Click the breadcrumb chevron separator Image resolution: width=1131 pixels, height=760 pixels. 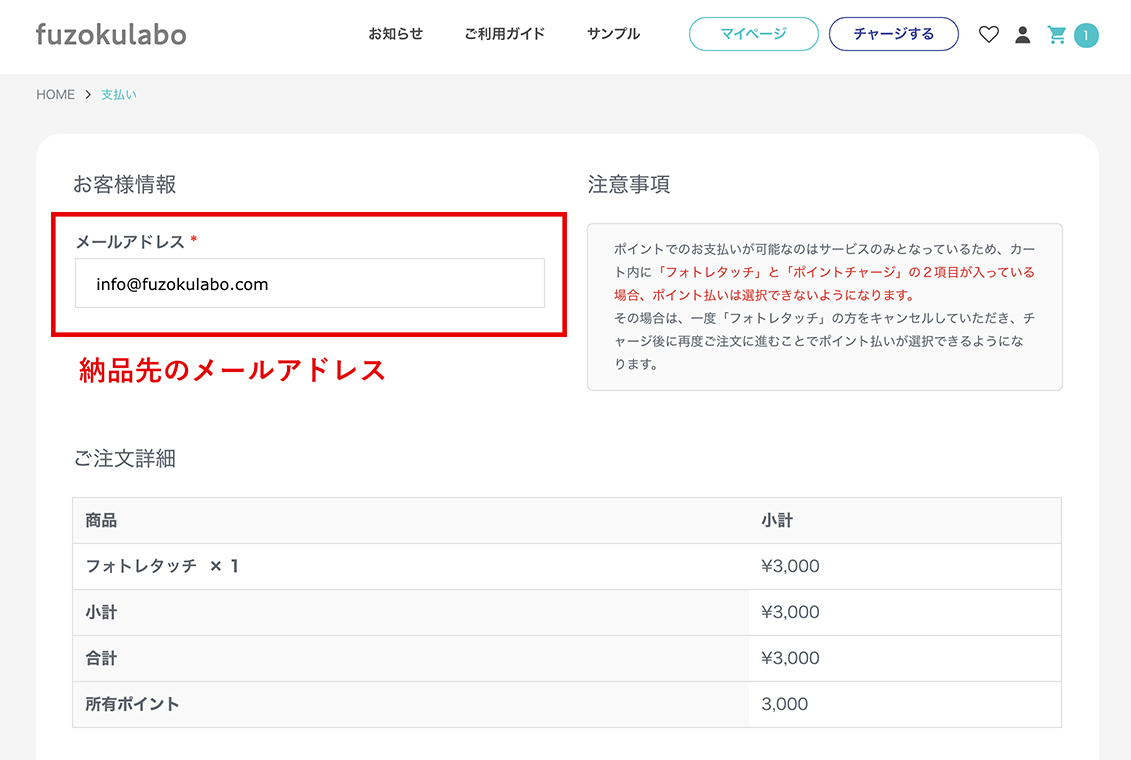click(x=88, y=95)
